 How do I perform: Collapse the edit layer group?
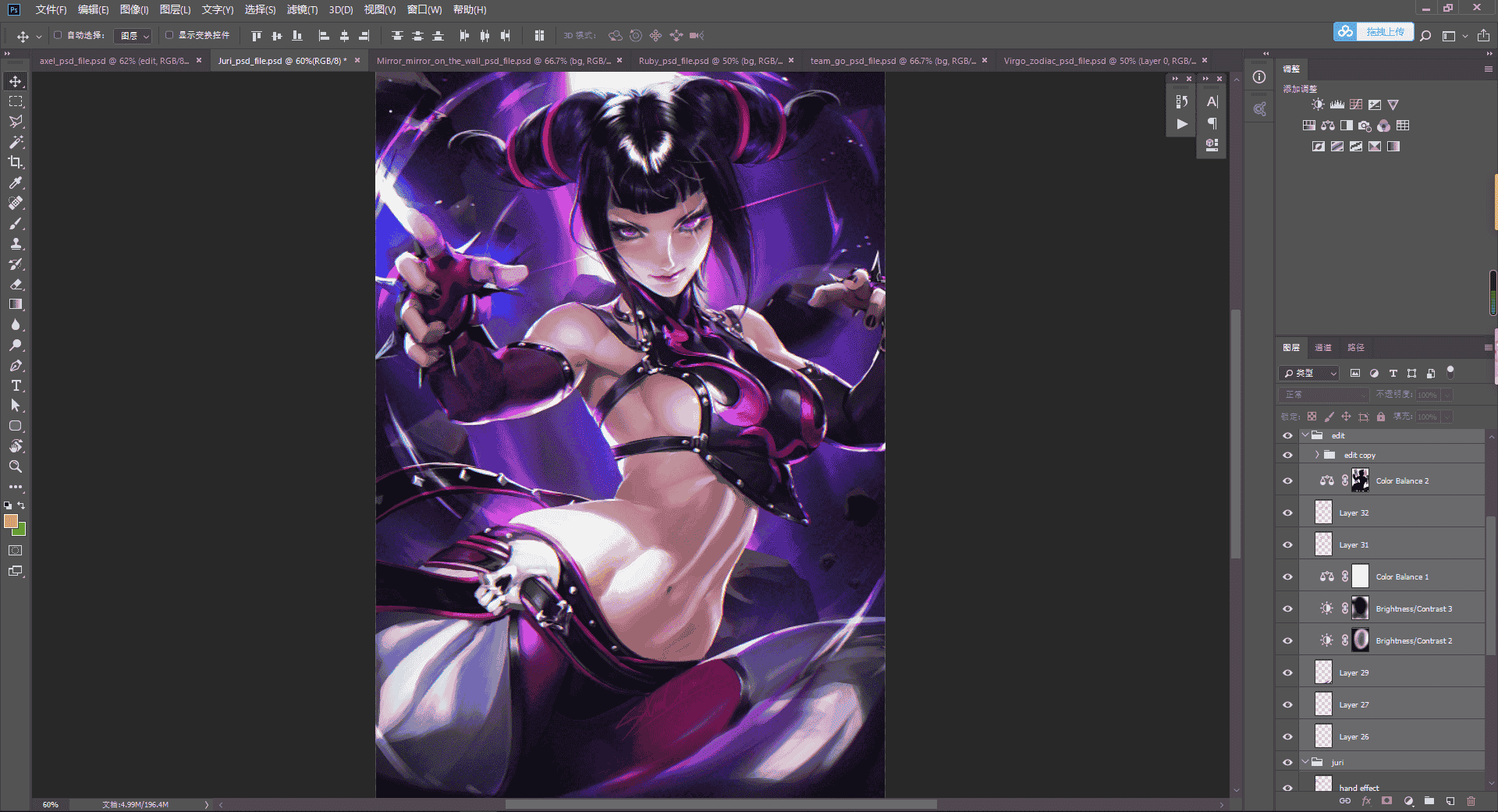(1305, 435)
